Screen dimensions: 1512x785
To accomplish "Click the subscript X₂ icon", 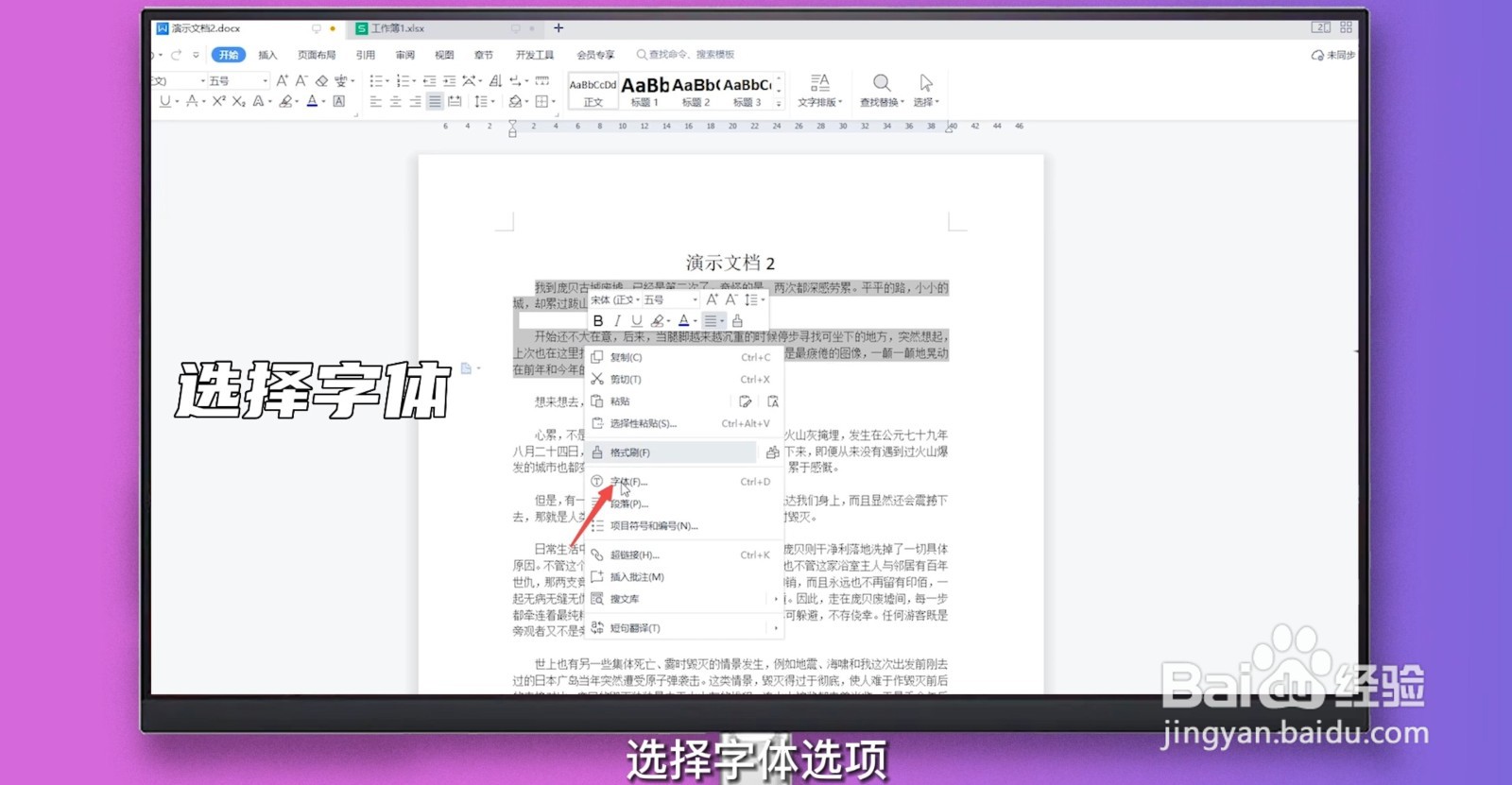I will 238,101.
